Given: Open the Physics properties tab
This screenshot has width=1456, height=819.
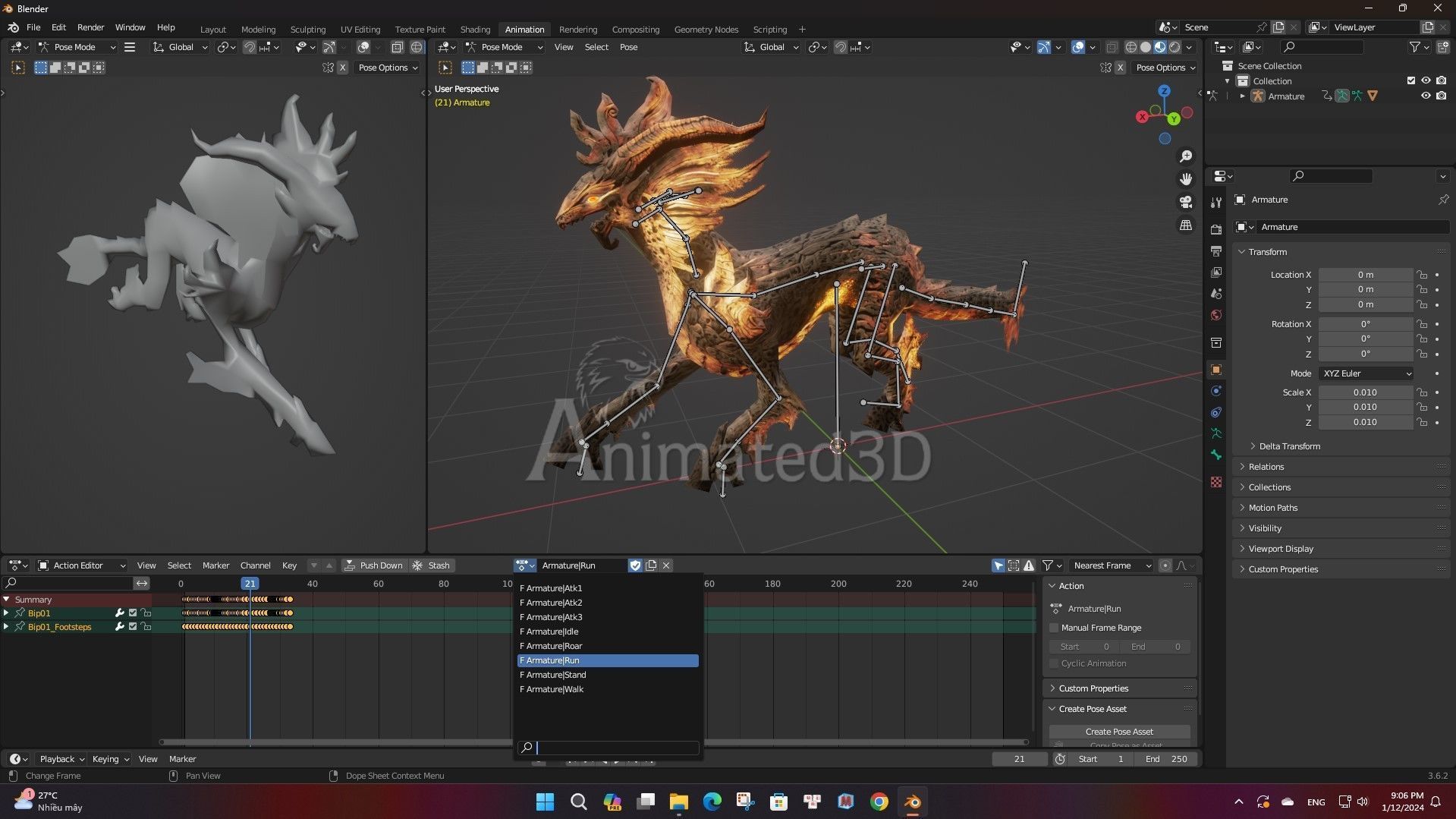Looking at the screenshot, I should pos(1216,391).
